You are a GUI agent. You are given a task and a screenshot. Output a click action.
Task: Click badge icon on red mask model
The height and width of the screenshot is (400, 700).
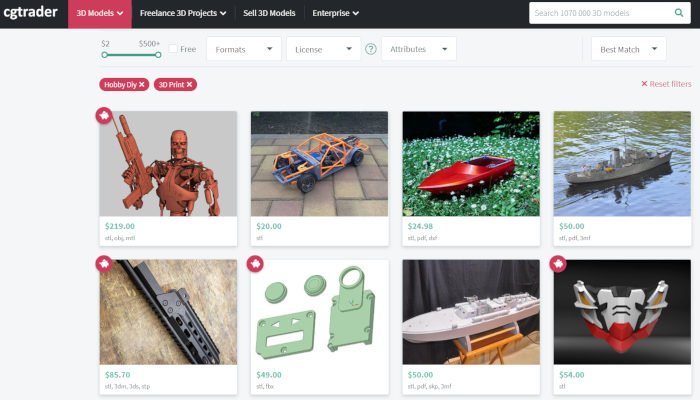[559, 264]
